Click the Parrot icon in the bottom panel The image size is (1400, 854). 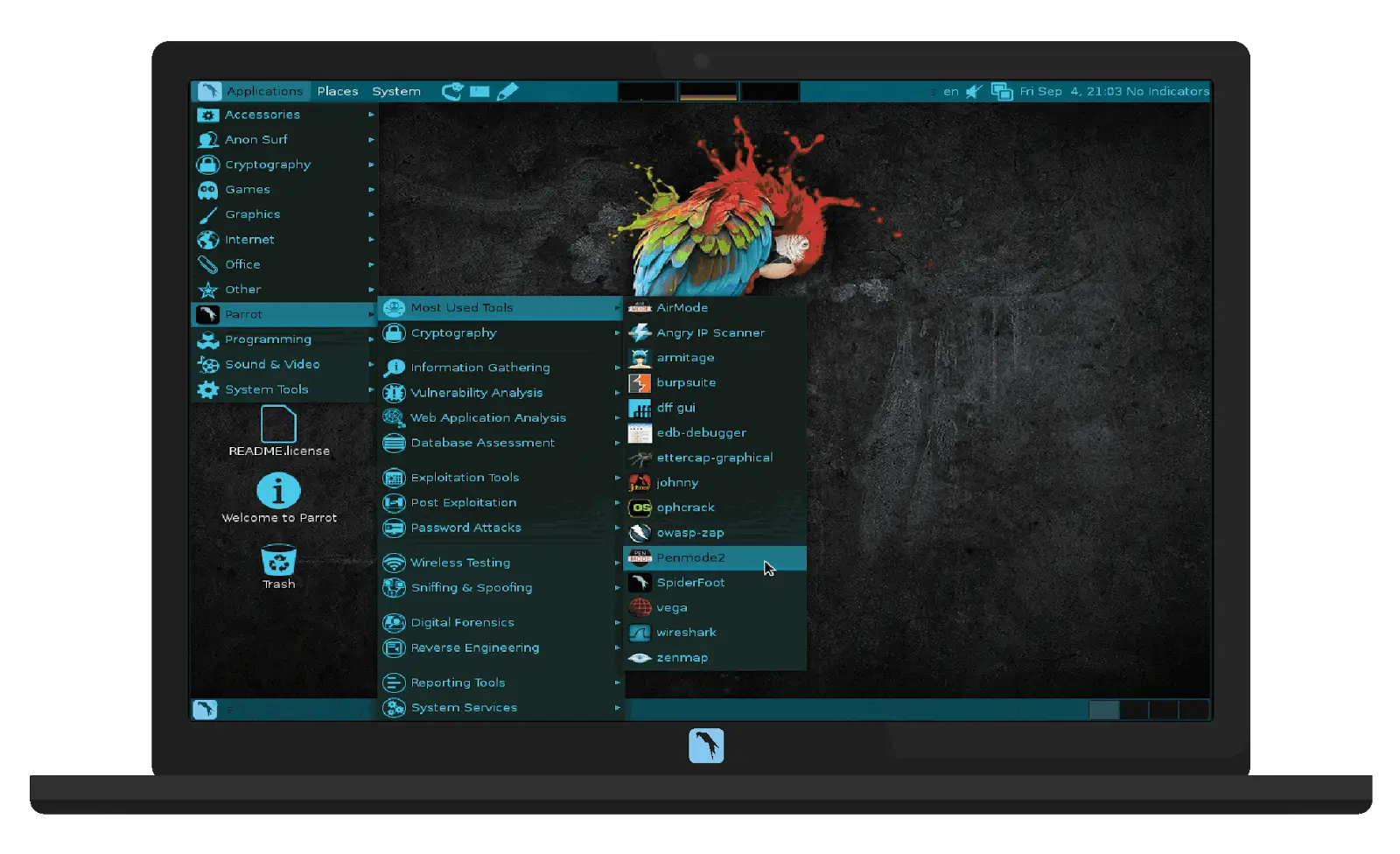click(205, 710)
